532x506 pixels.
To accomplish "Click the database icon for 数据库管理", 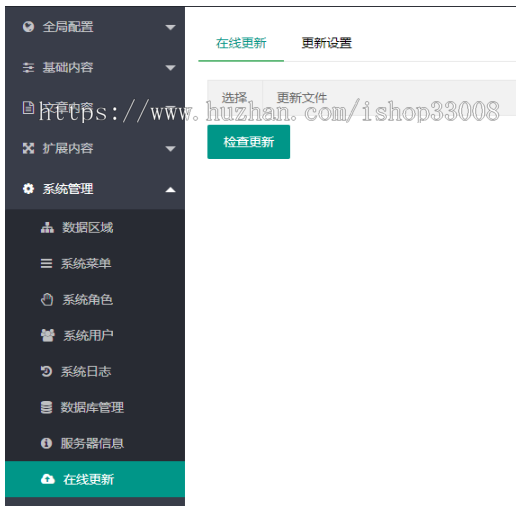I will 46,407.
